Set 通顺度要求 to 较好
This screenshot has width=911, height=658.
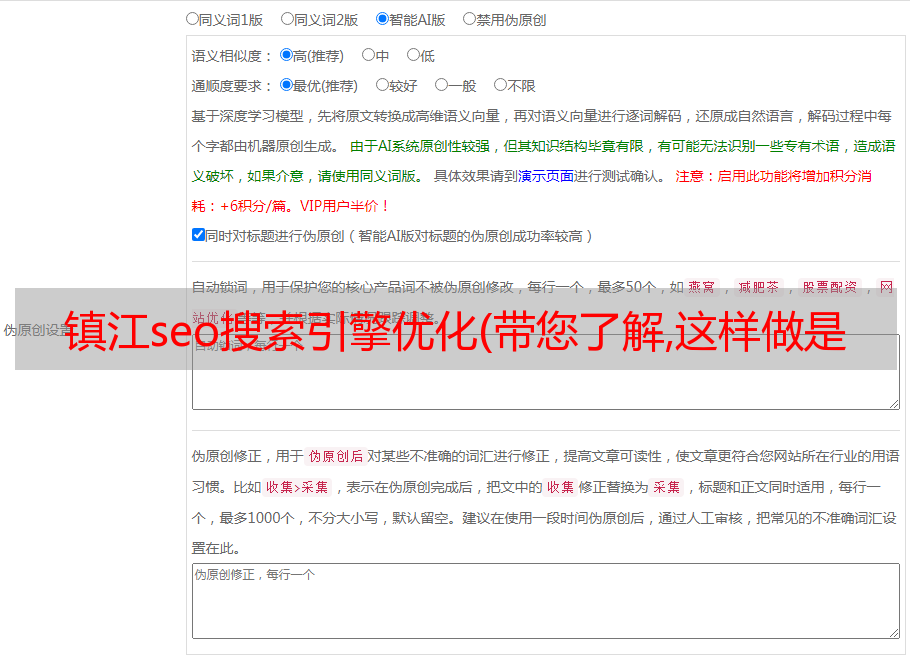click(382, 85)
